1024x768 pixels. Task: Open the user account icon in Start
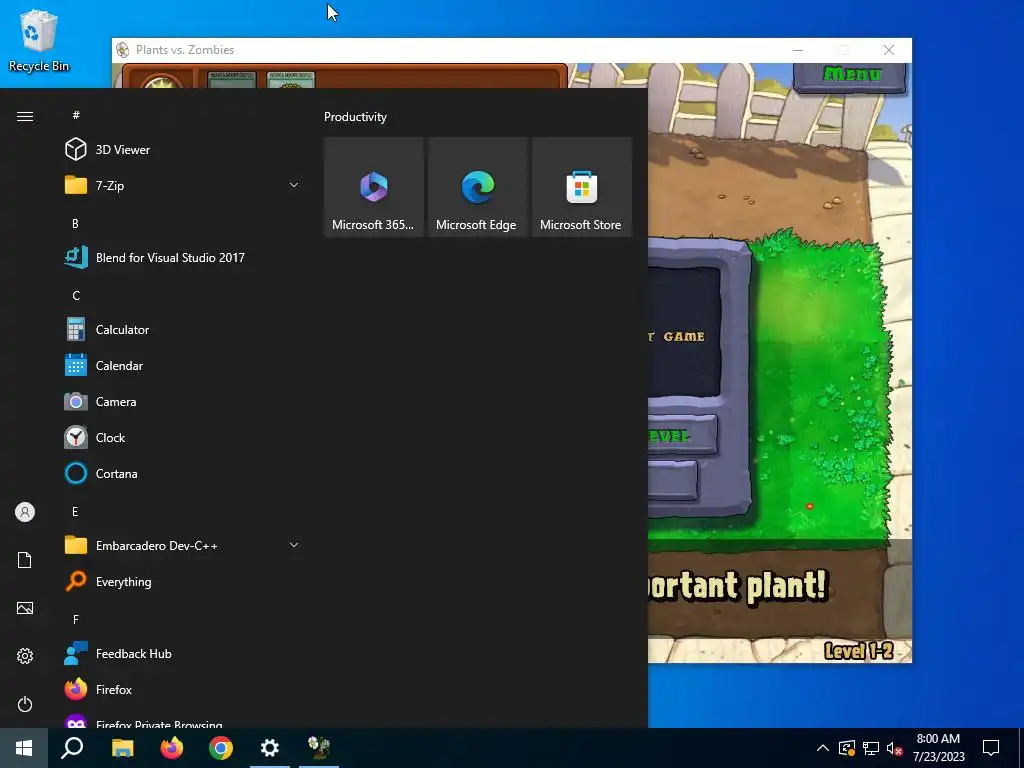click(25, 512)
